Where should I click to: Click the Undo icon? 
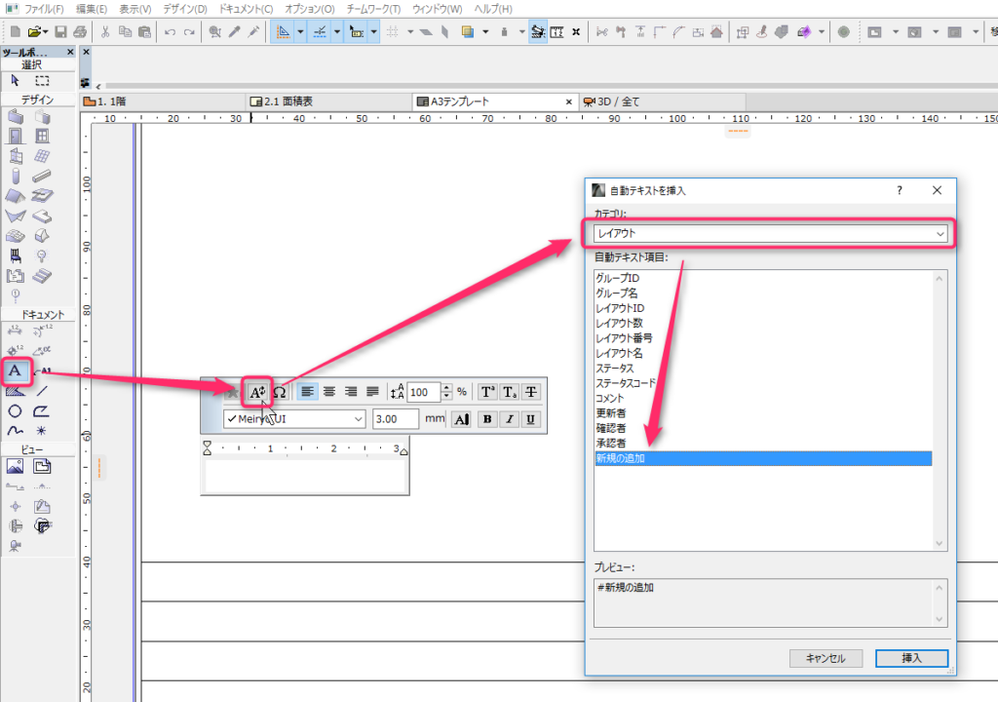pos(170,32)
